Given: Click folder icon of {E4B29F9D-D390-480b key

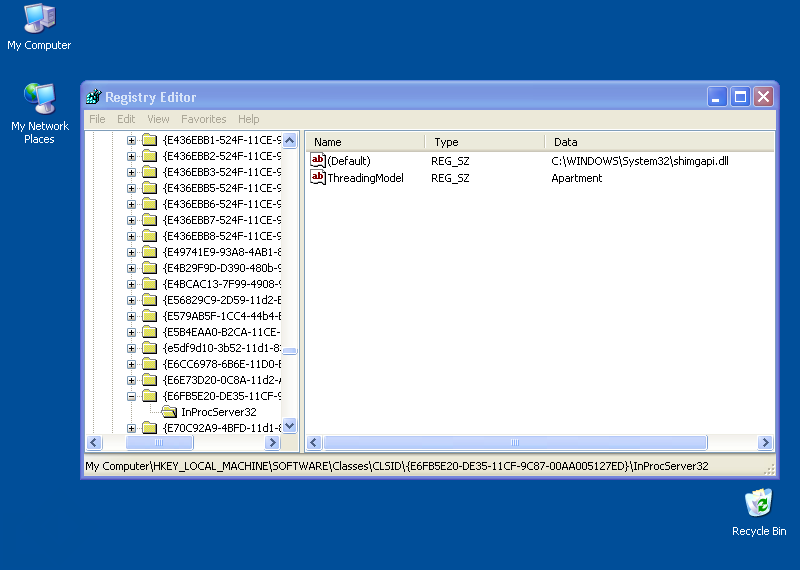Looking at the screenshot, I should click(149, 268).
